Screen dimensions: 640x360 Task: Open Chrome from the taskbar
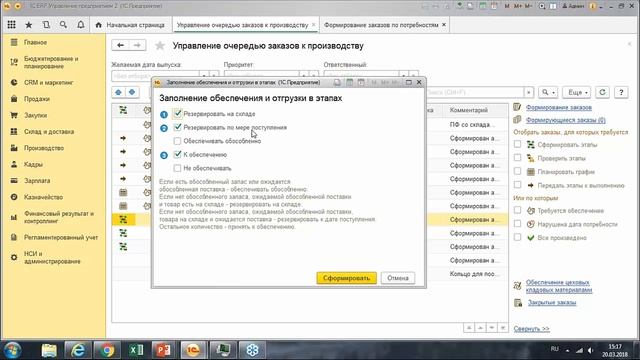point(107,350)
